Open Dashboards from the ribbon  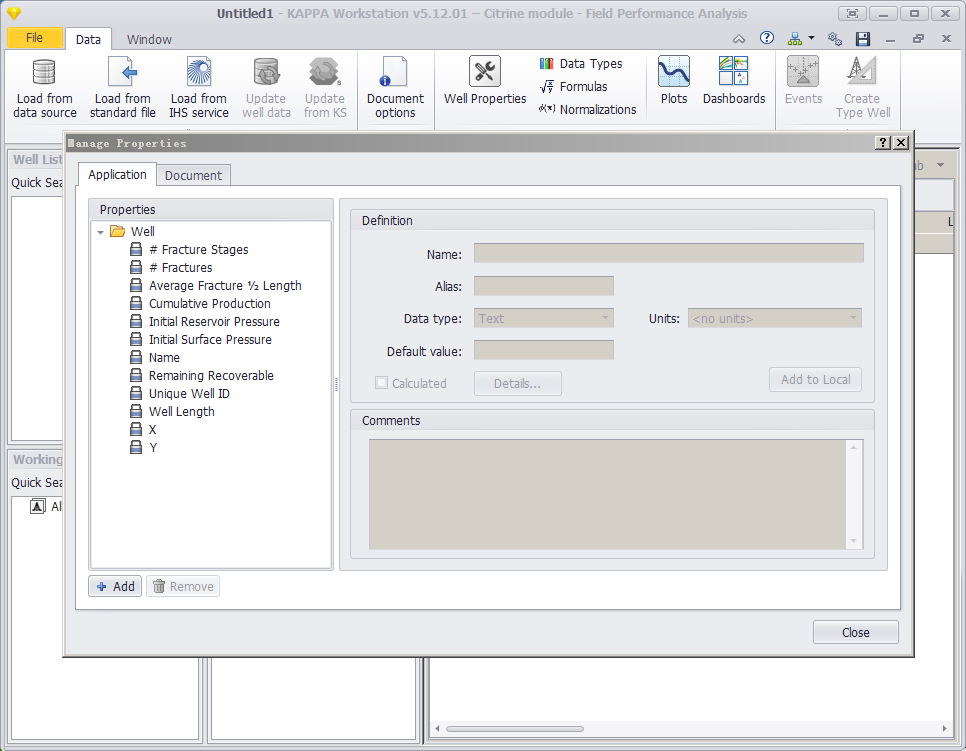(x=734, y=81)
